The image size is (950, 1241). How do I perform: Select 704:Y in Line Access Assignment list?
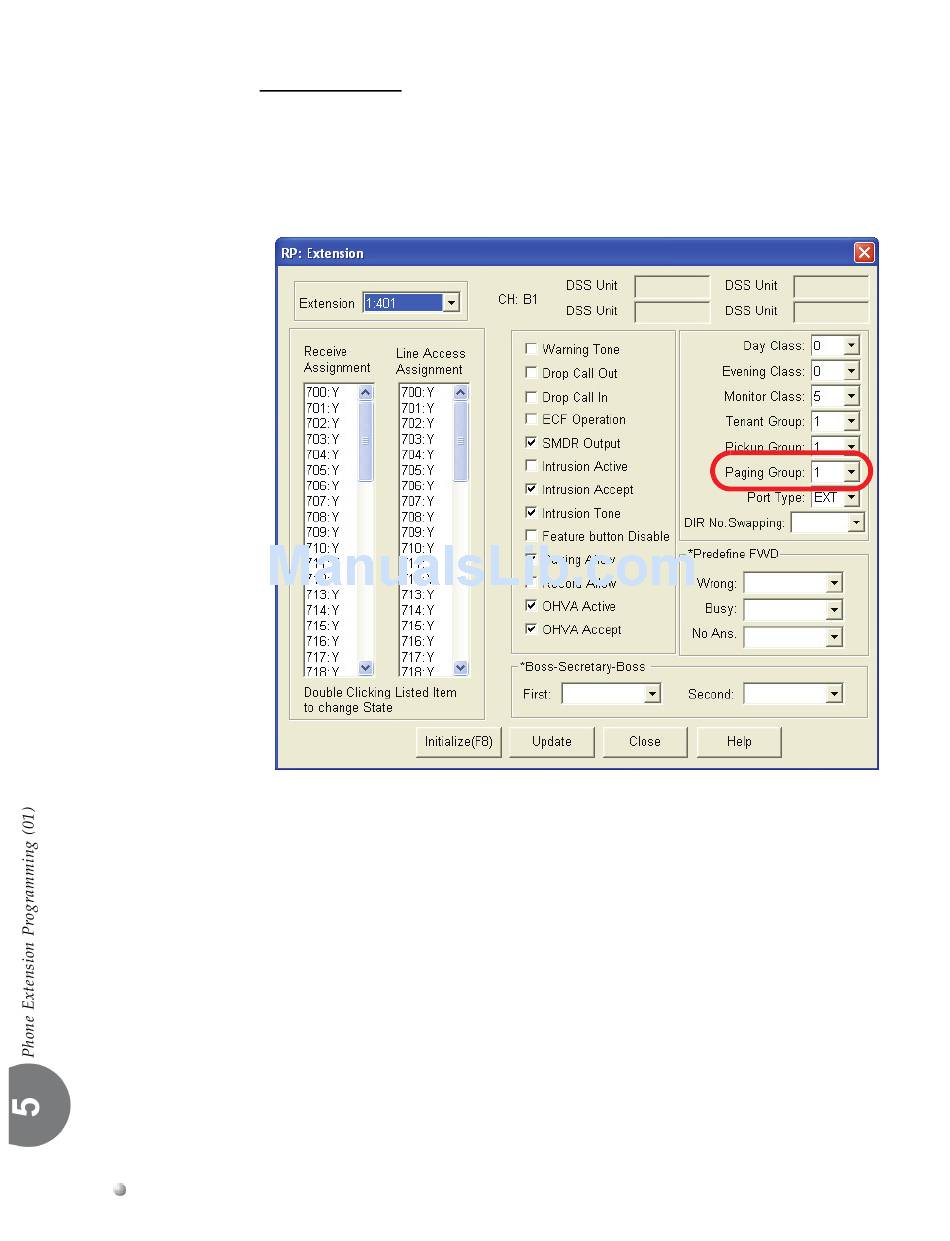[x=418, y=455]
